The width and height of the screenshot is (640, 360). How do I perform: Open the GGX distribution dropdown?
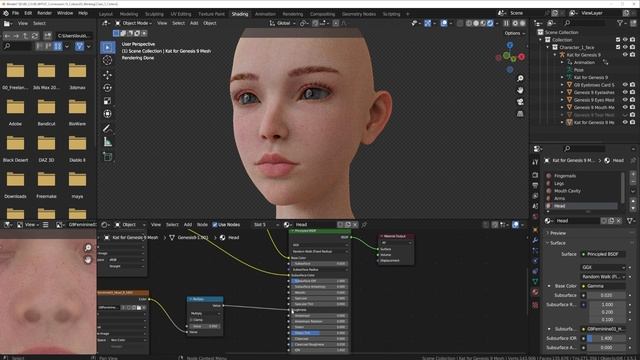tap(603, 267)
